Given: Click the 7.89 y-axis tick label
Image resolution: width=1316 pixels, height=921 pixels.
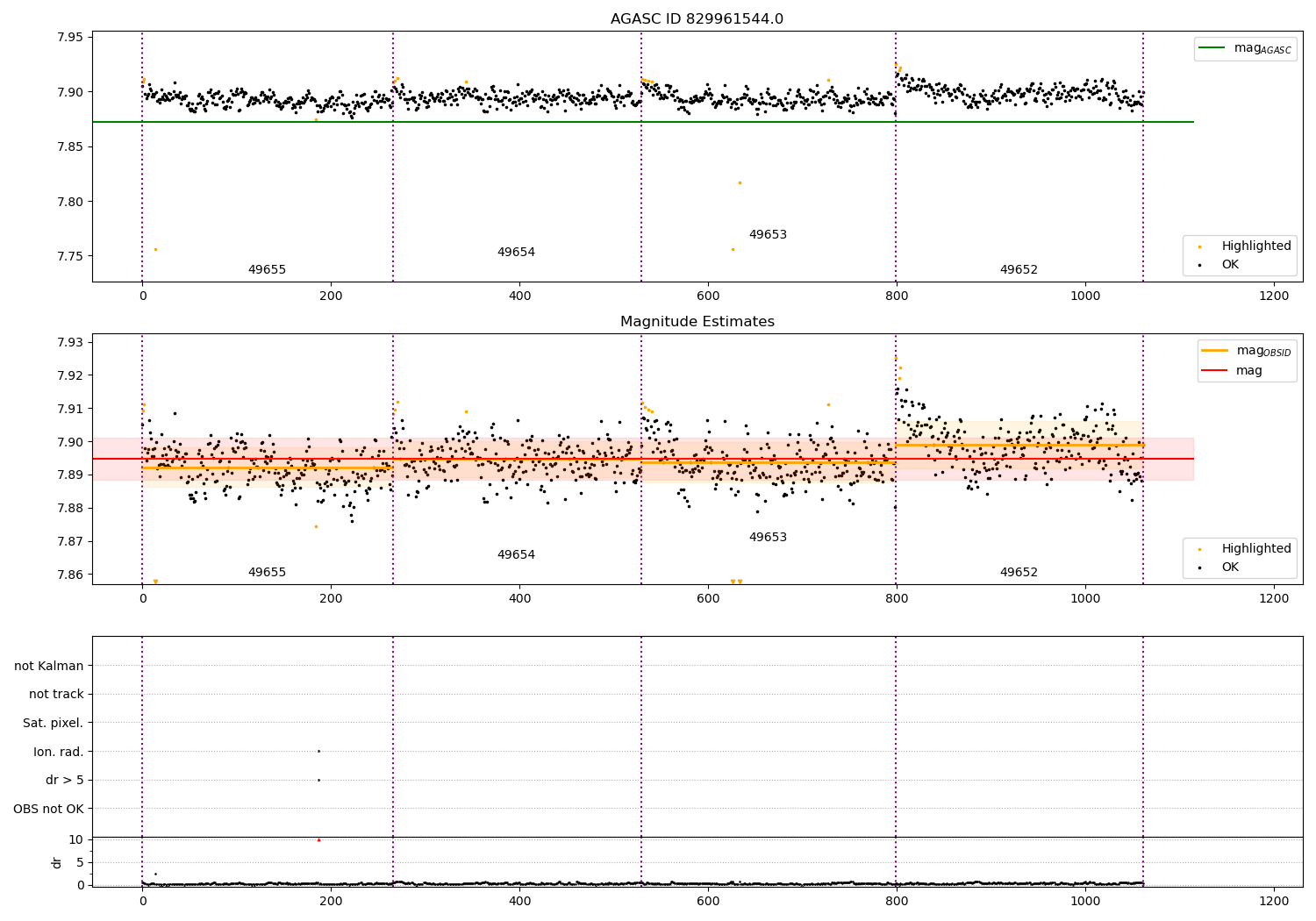Looking at the screenshot, I should 69,475.
